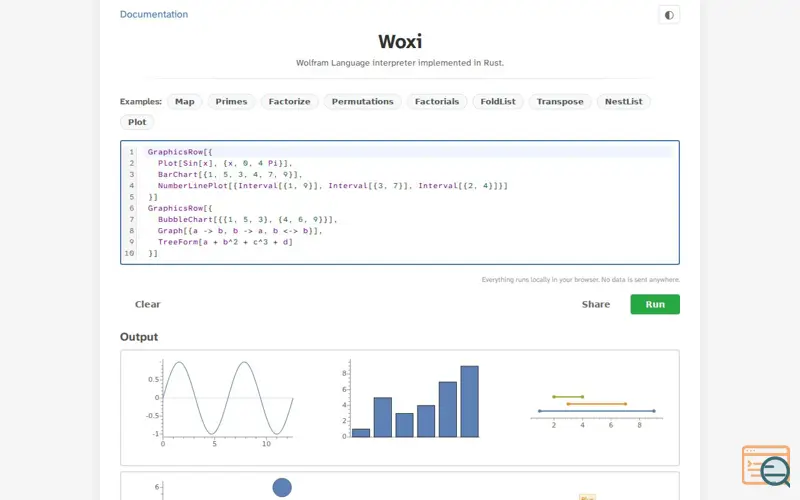Click the 'Everything runs locally' notice text
Image resolution: width=800 pixels, height=500 pixels.
(x=581, y=280)
